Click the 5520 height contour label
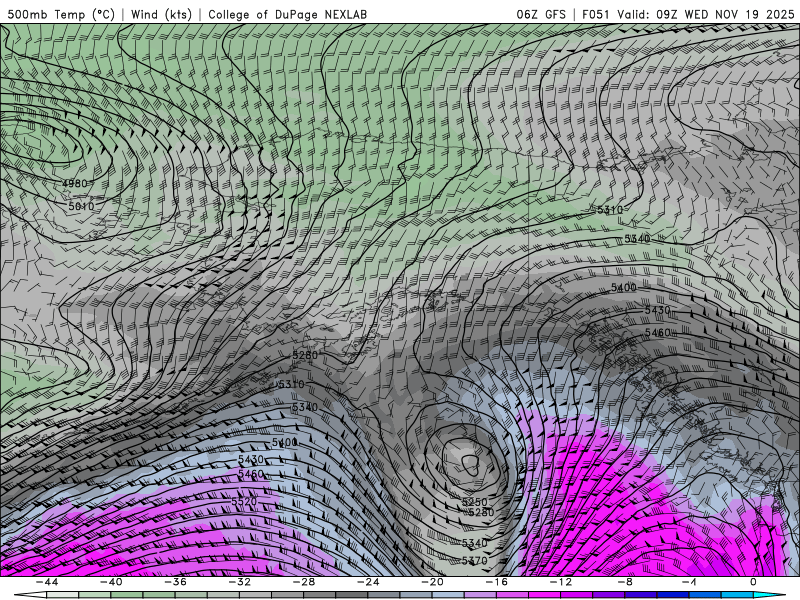800x600 pixels. coord(244,502)
